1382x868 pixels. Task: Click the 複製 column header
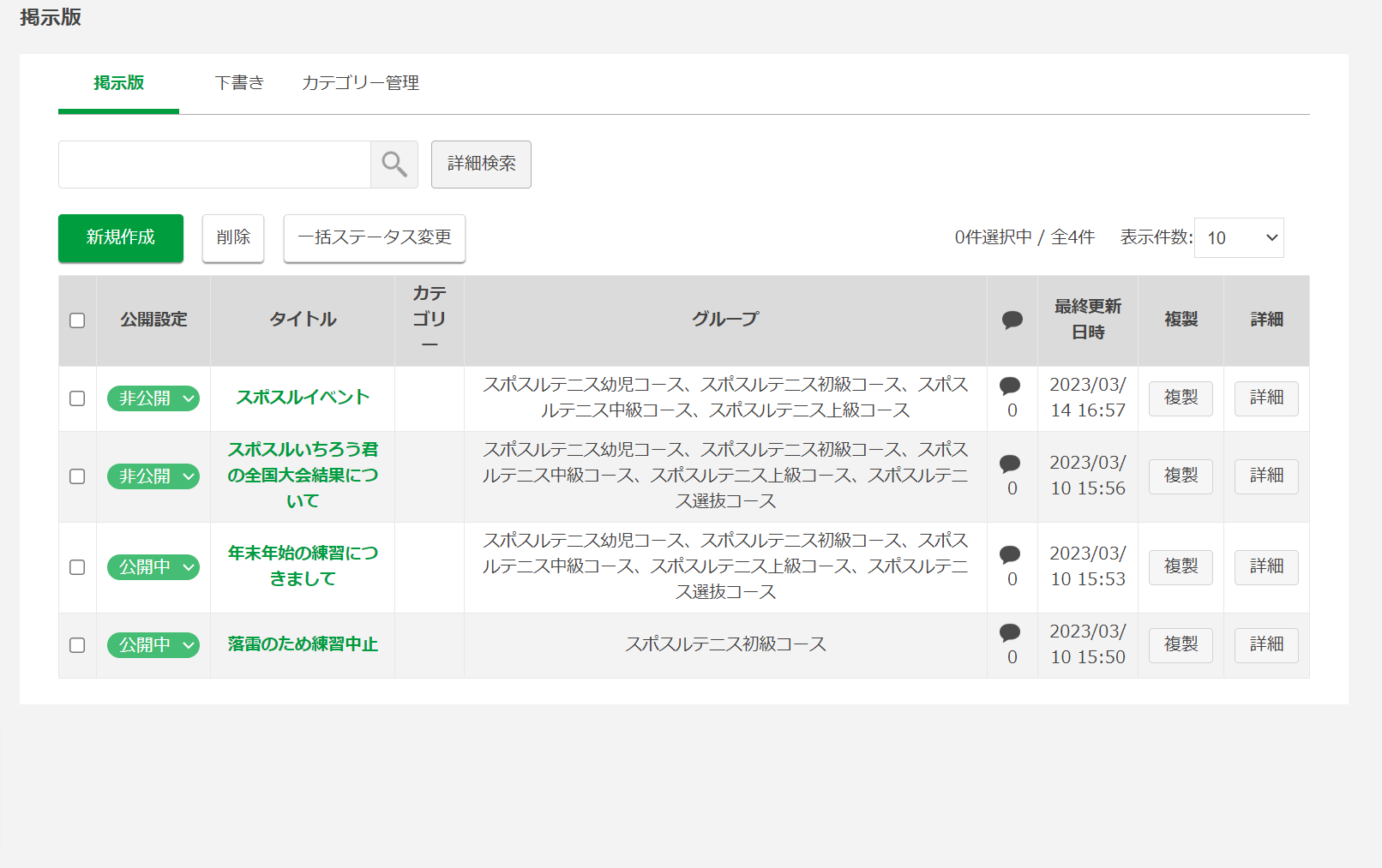[x=1181, y=320]
